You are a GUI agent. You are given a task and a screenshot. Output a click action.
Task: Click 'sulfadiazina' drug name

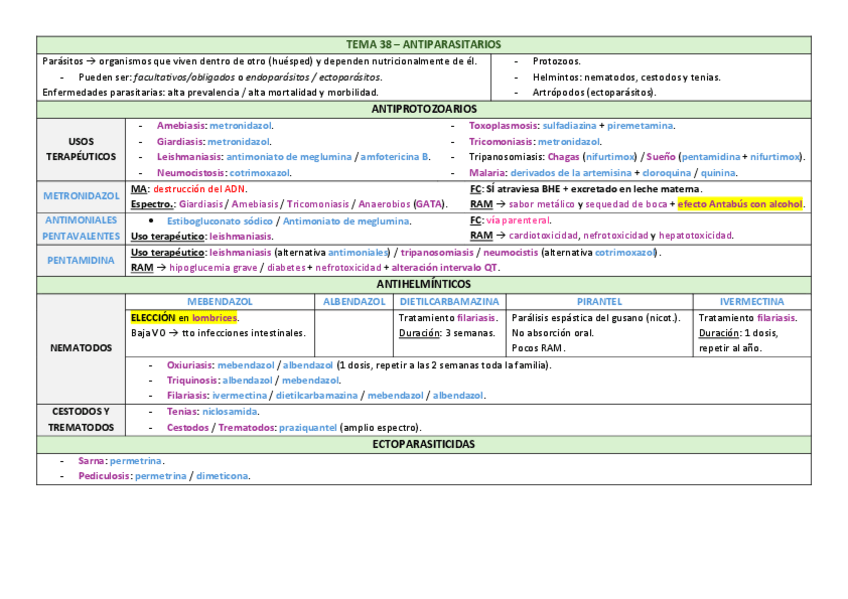[x=569, y=126]
